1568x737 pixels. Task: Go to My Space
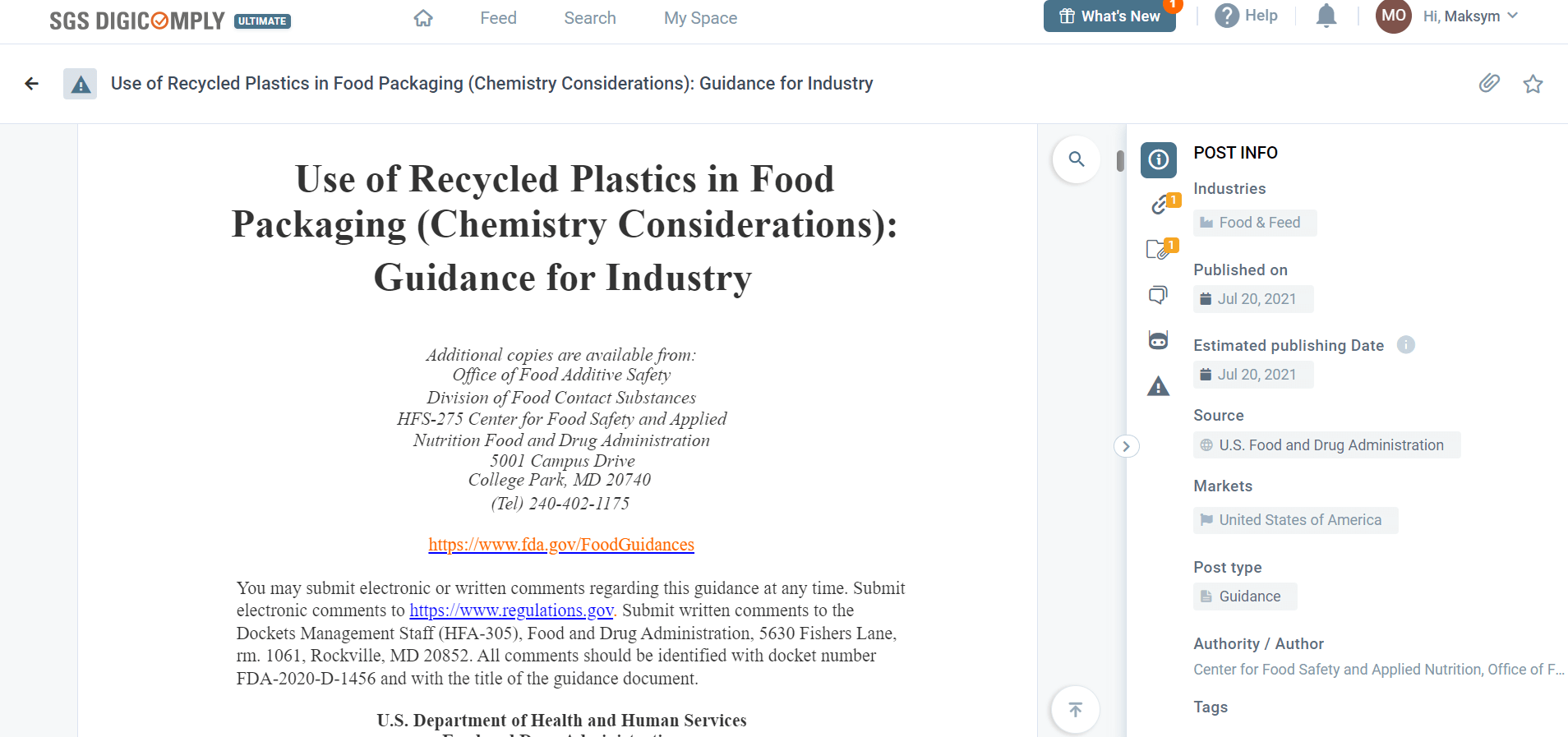[x=700, y=18]
